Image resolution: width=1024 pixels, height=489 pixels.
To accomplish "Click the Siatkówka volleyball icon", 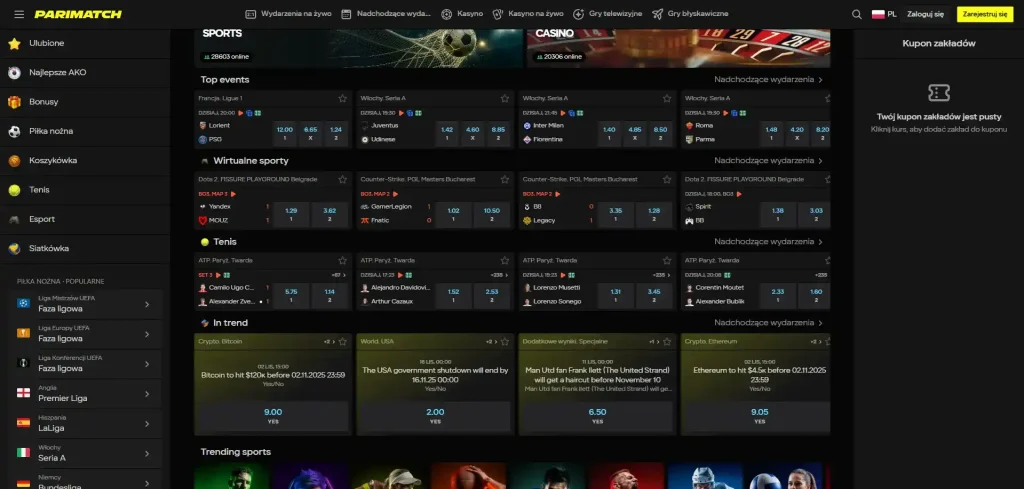I will point(14,248).
